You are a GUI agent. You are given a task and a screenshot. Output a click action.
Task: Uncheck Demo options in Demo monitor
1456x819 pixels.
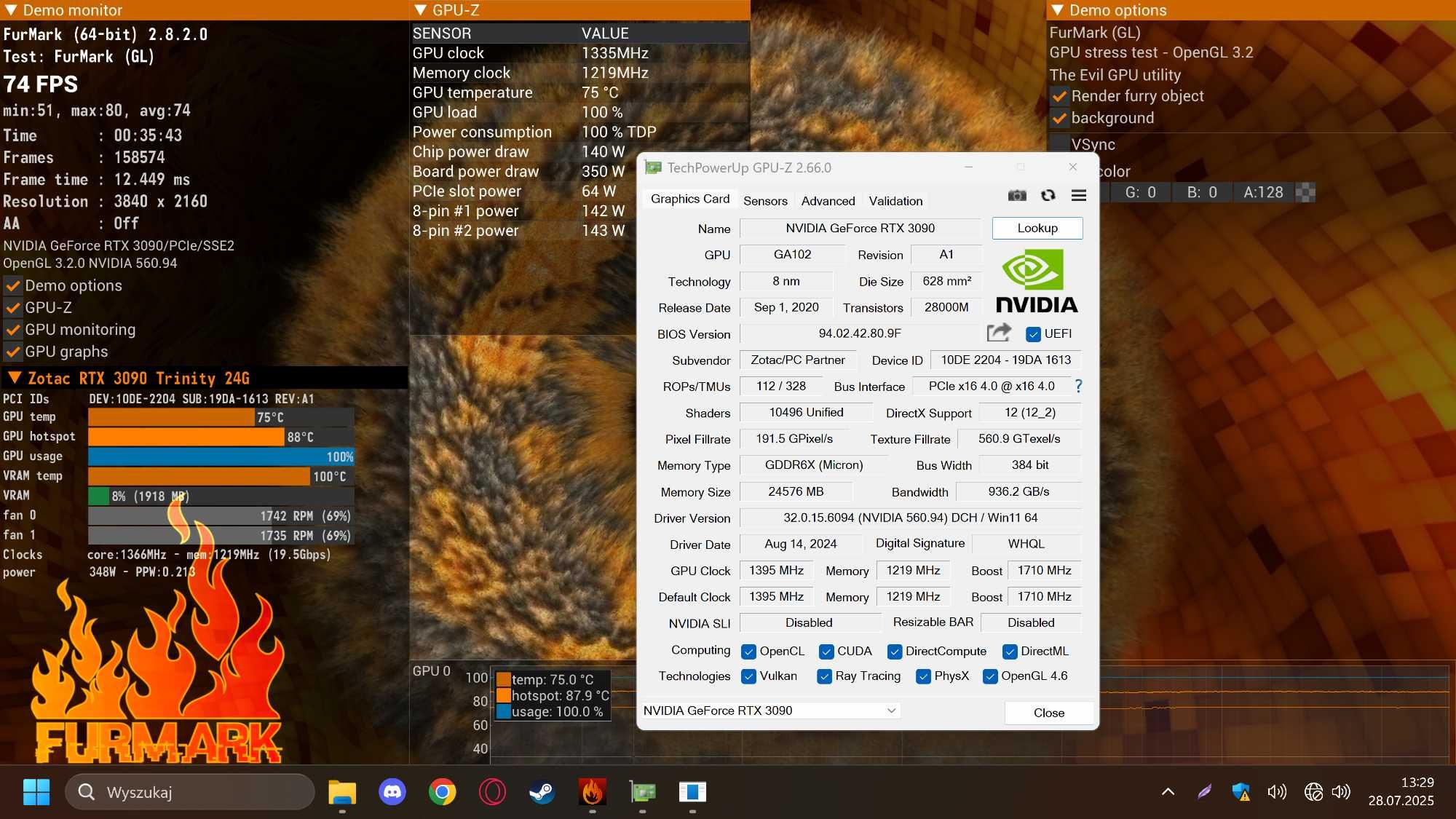[13, 285]
